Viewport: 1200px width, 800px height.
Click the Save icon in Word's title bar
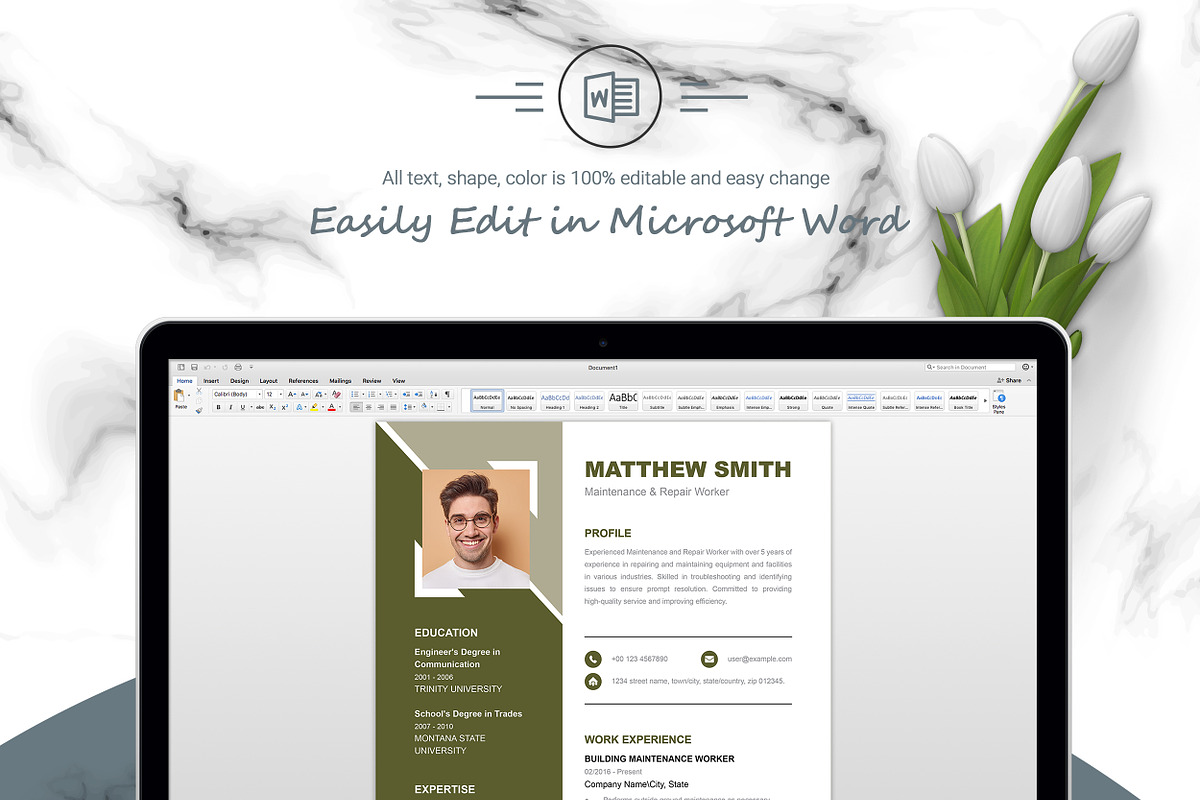(x=194, y=367)
